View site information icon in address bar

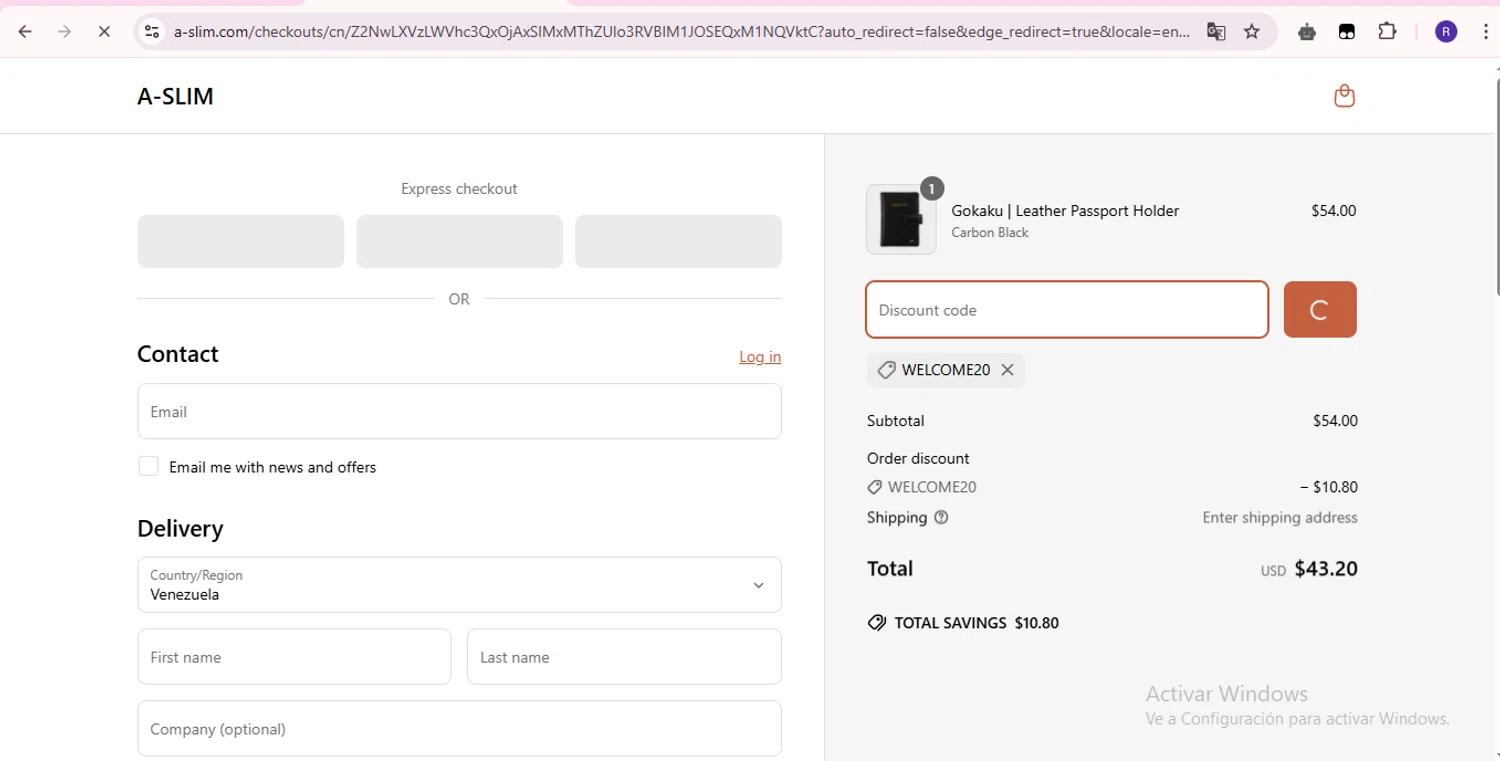152,32
